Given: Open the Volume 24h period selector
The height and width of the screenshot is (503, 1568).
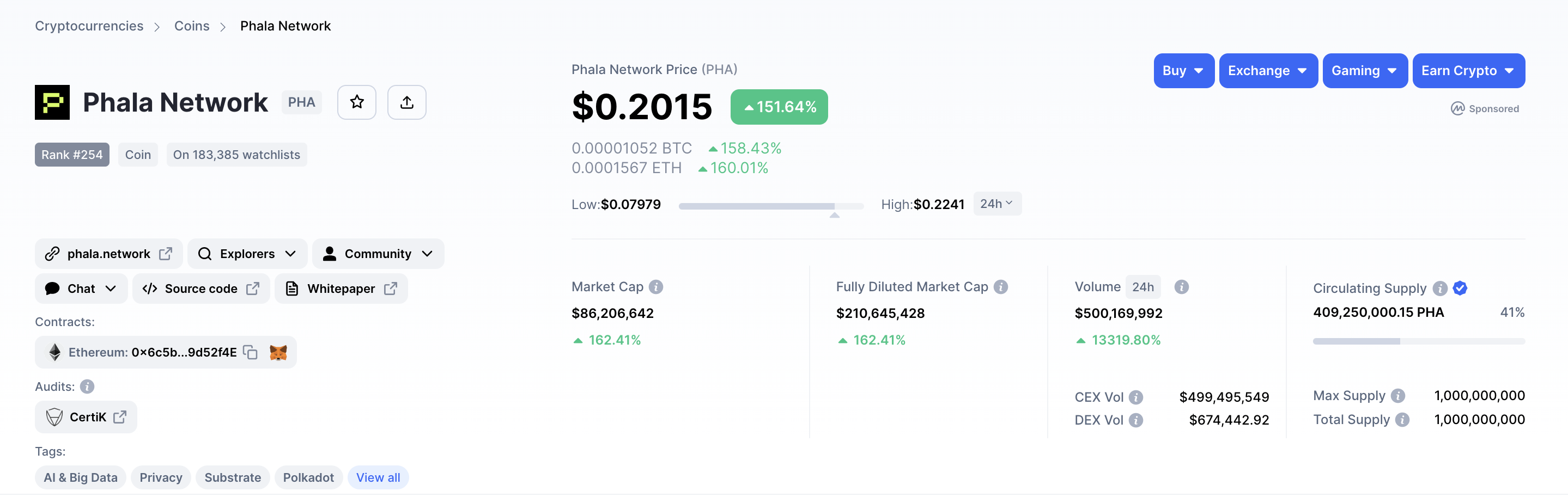Looking at the screenshot, I should pyautogui.click(x=1142, y=286).
